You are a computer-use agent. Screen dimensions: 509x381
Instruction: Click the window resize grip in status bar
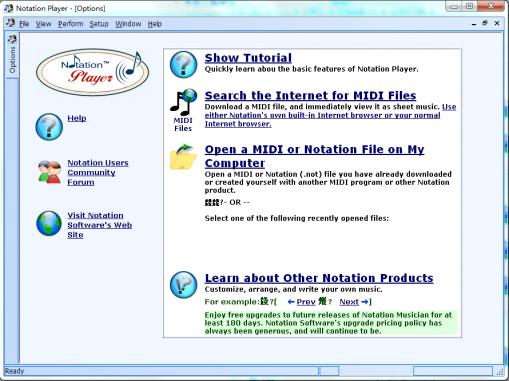[x=500, y=372]
